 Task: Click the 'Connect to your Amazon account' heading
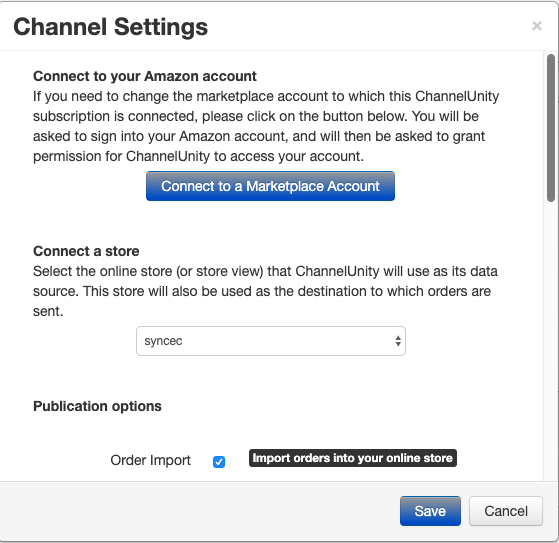click(145, 76)
